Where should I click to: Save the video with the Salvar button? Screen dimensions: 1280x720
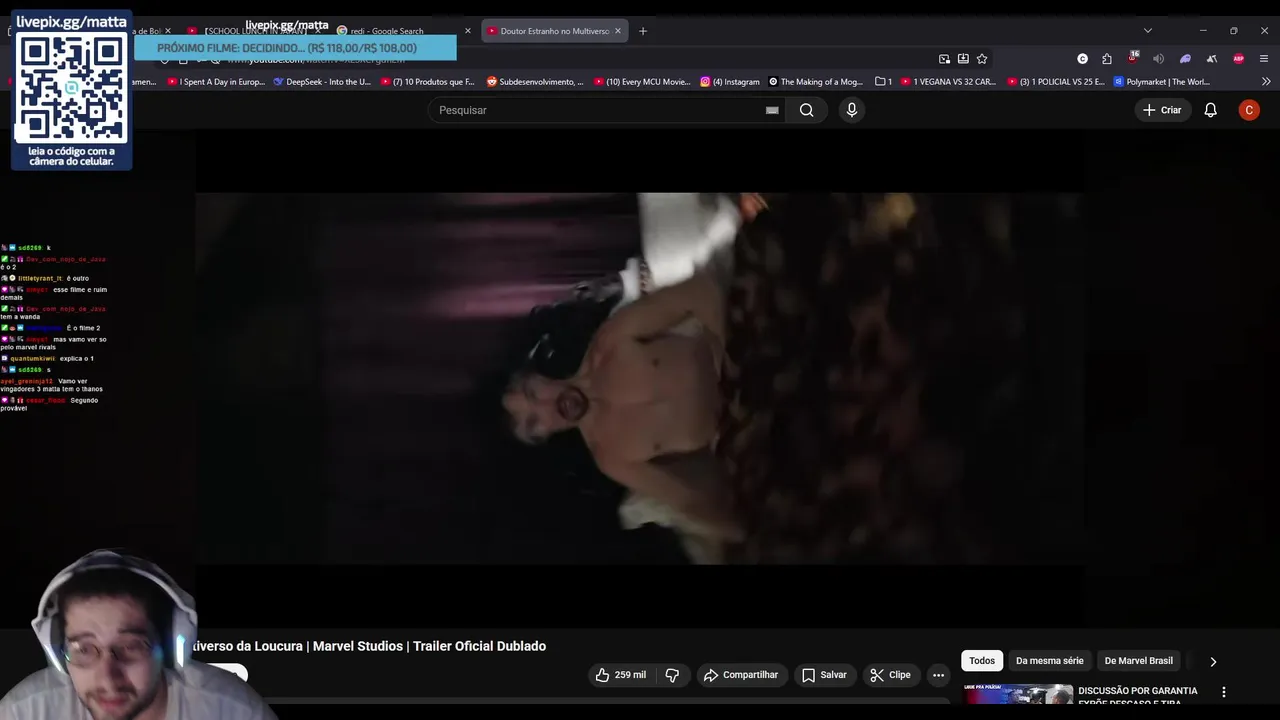[824, 675]
